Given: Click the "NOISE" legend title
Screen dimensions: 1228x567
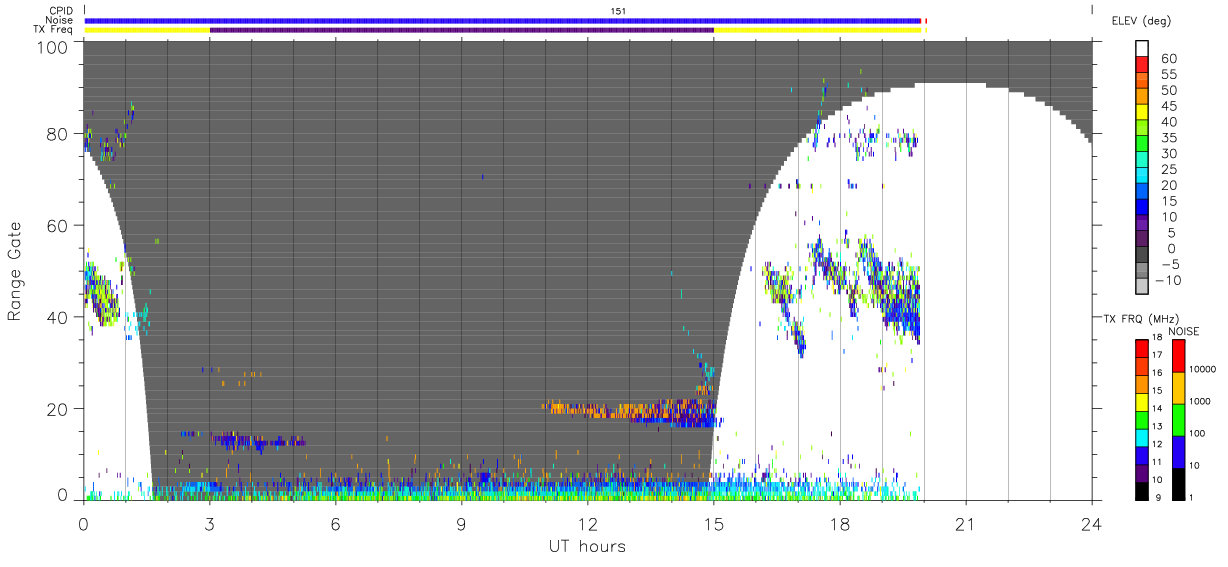Looking at the screenshot, I should pos(1185,331).
